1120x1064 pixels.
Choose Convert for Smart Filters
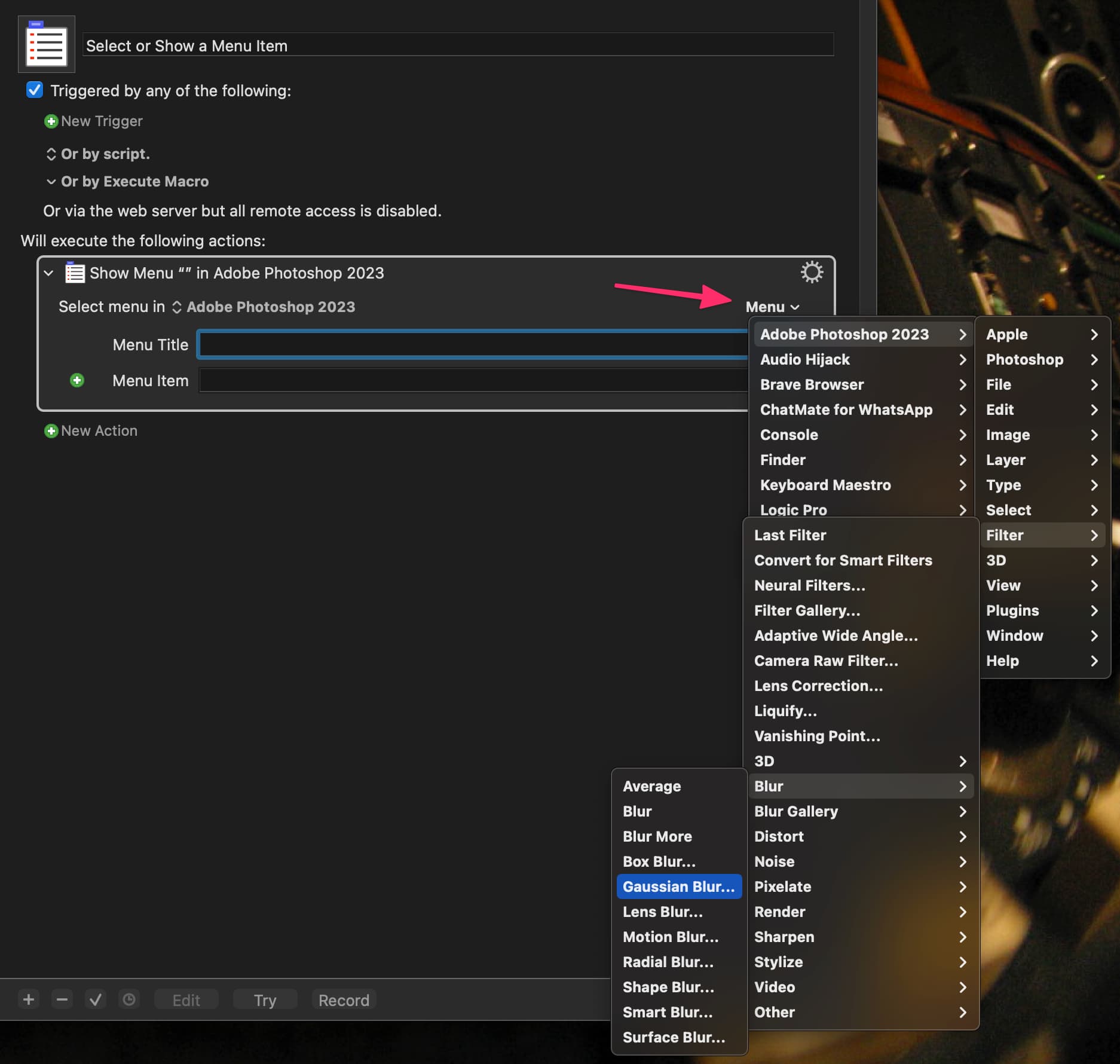click(861, 560)
